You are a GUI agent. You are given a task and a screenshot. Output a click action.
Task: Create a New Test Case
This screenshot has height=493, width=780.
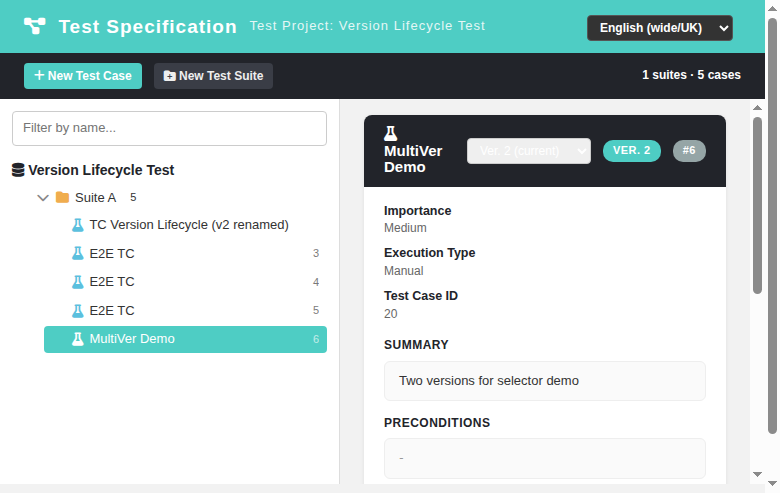(x=83, y=76)
